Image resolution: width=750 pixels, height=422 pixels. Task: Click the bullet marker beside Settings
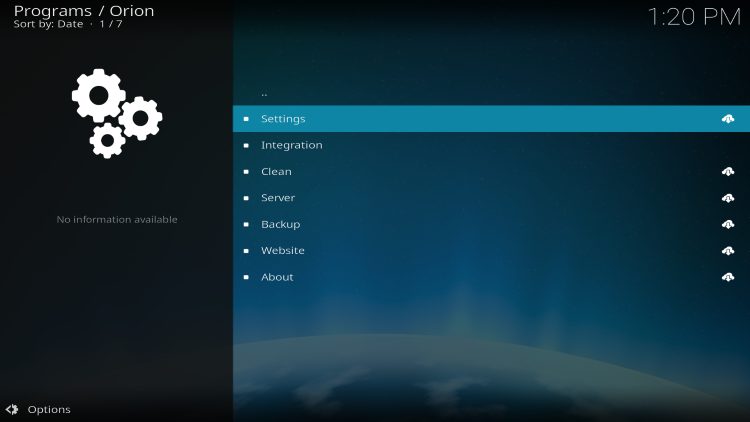tap(246, 119)
